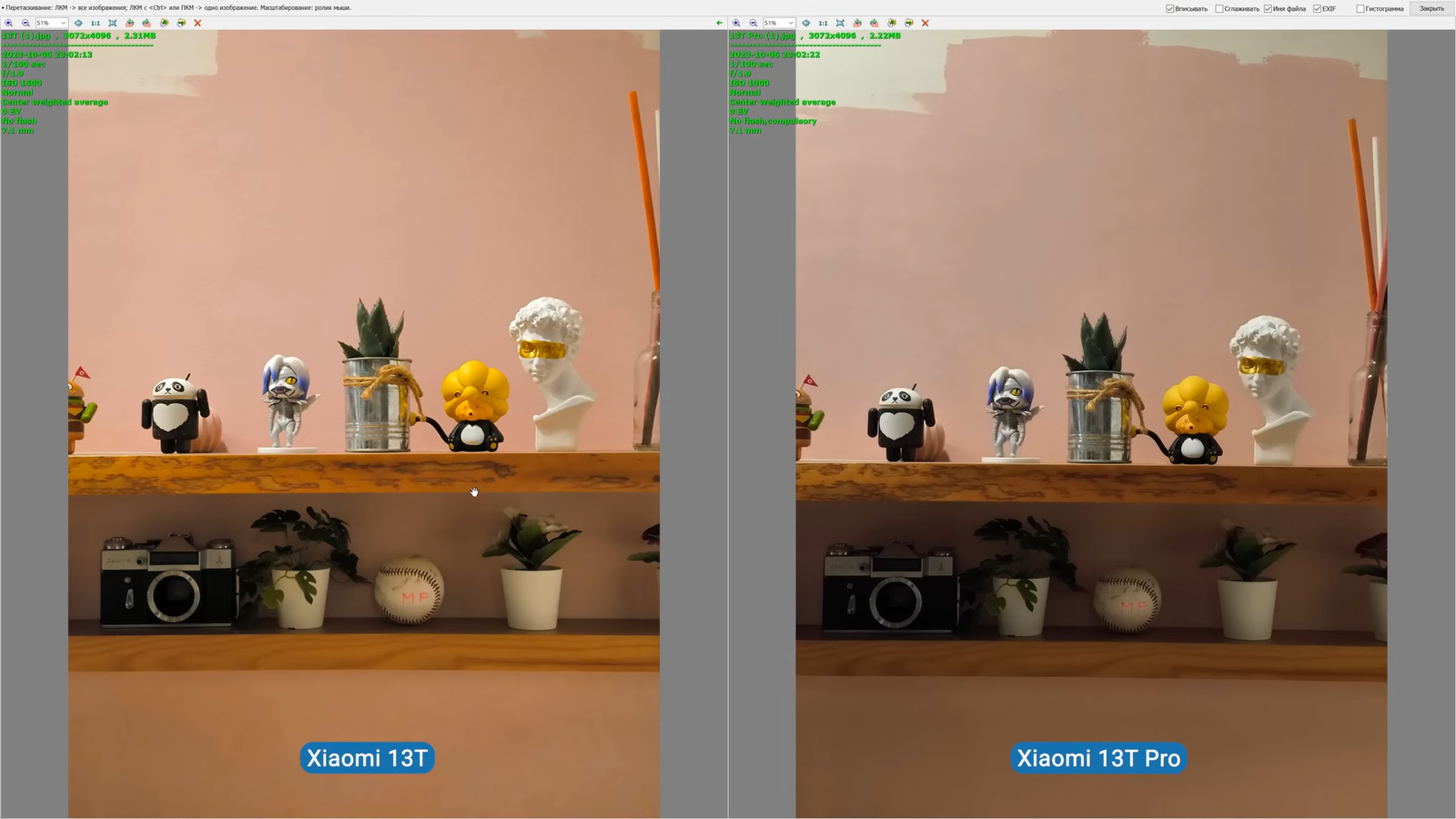Click the "2023-10-06 23:02:13" timestamp
The height and width of the screenshot is (819, 1456).
point(47,55)
